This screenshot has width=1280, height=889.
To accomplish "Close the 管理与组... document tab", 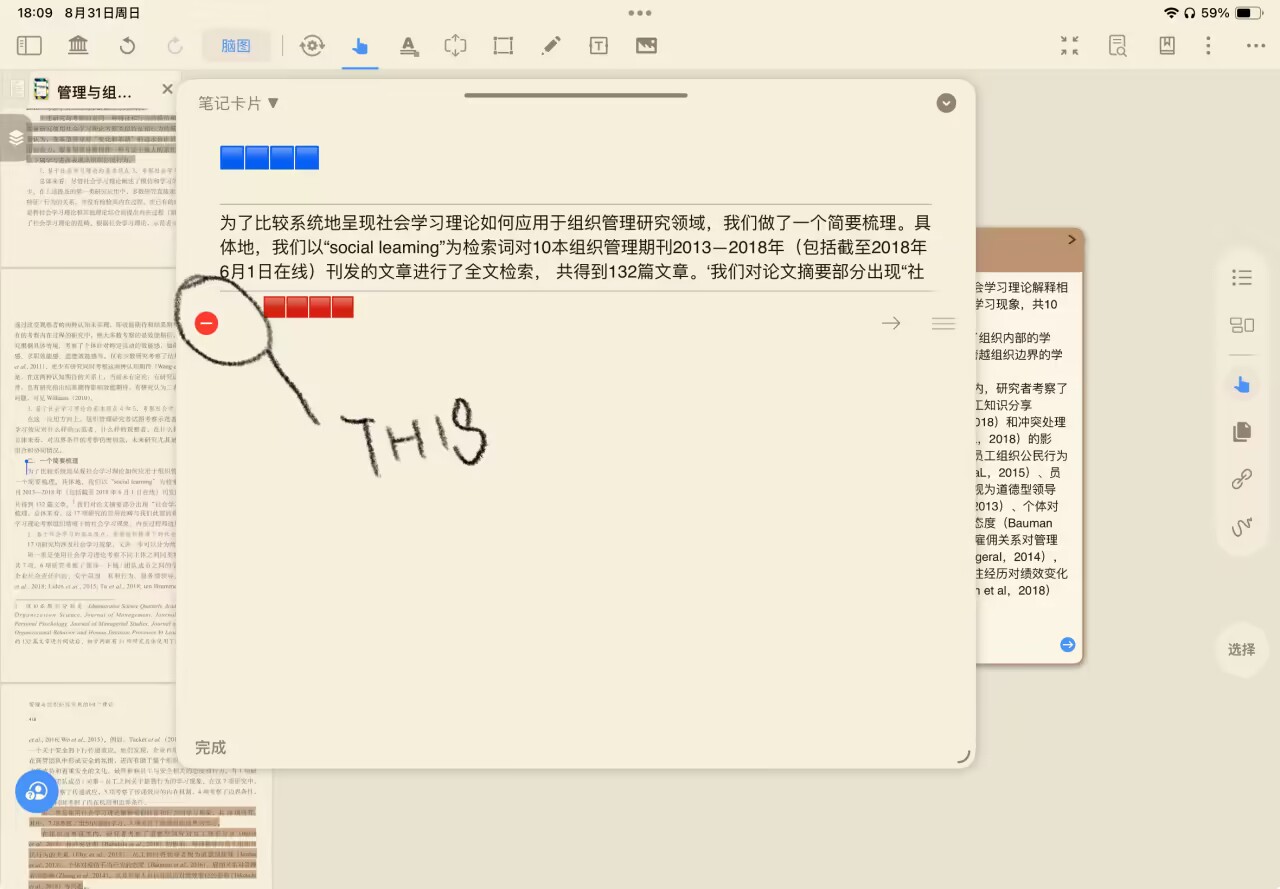I will (167, 90).
